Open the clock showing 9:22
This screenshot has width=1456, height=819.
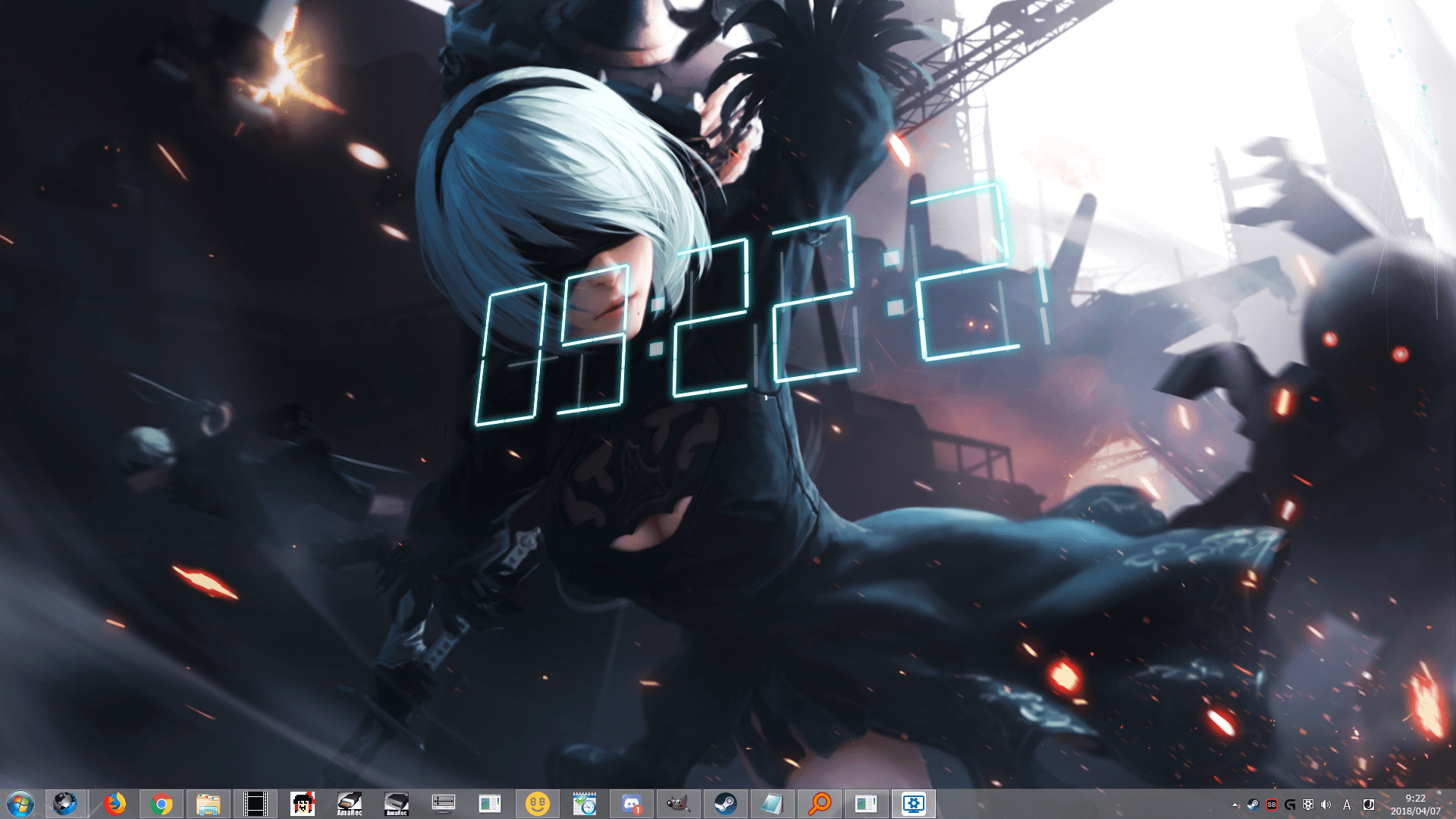(1415, 805)
